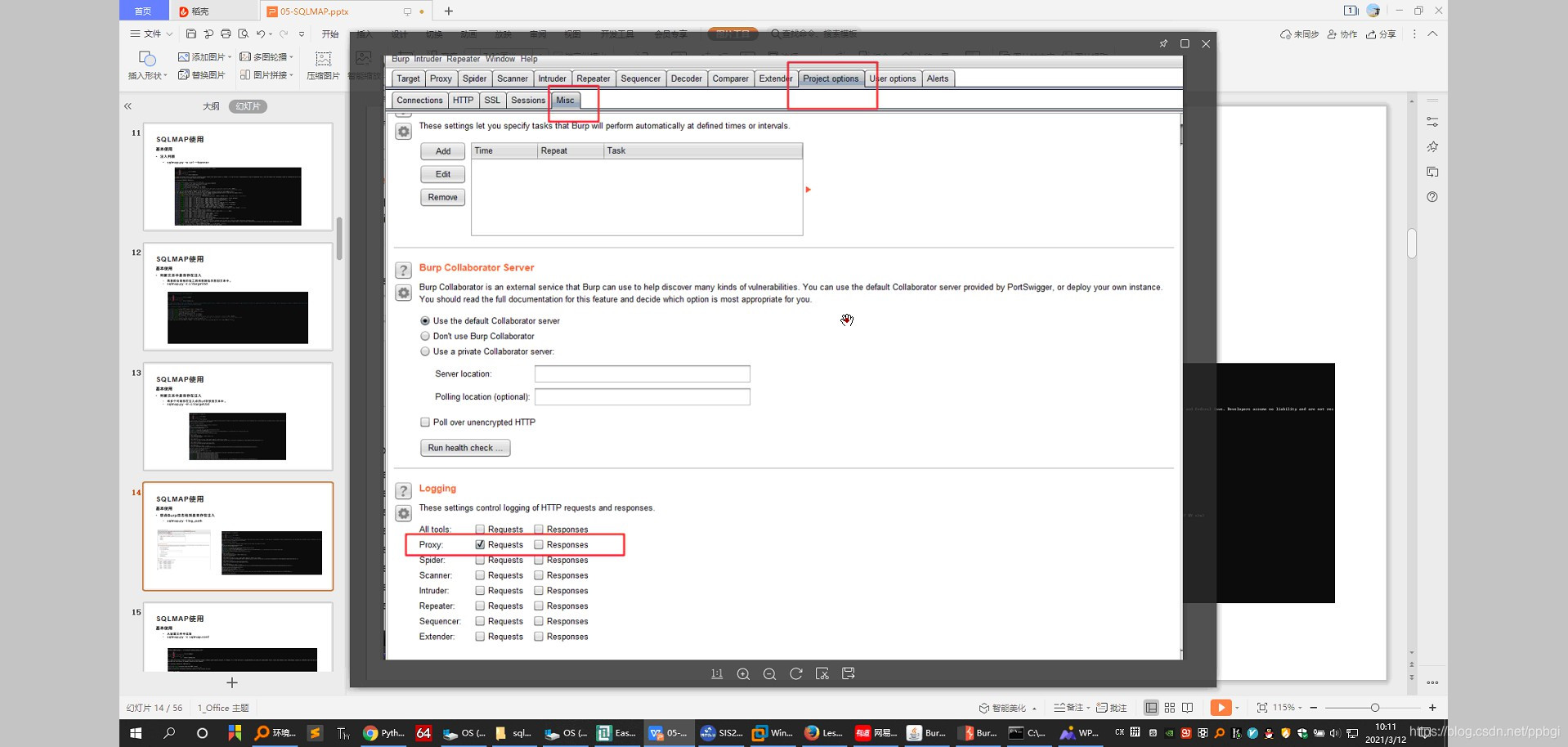Screen dimensions: 1568x747
Task: Click the main editing area vertical scrollbar
Action: point(1412,244)
